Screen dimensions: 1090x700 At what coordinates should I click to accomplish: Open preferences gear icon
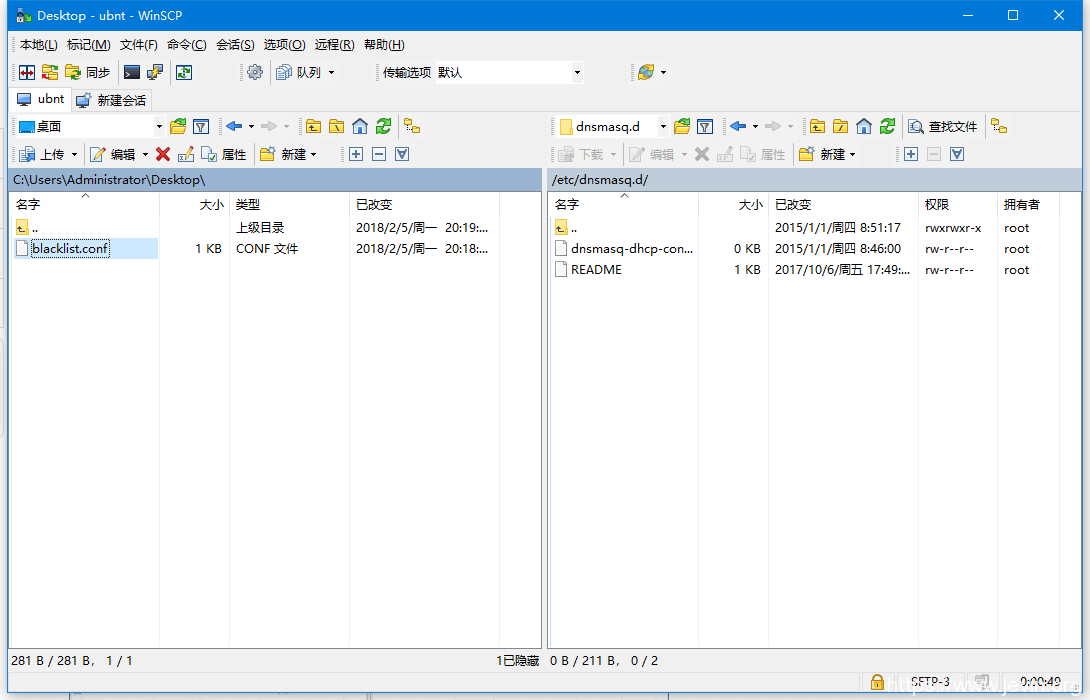tap(255, 72)
